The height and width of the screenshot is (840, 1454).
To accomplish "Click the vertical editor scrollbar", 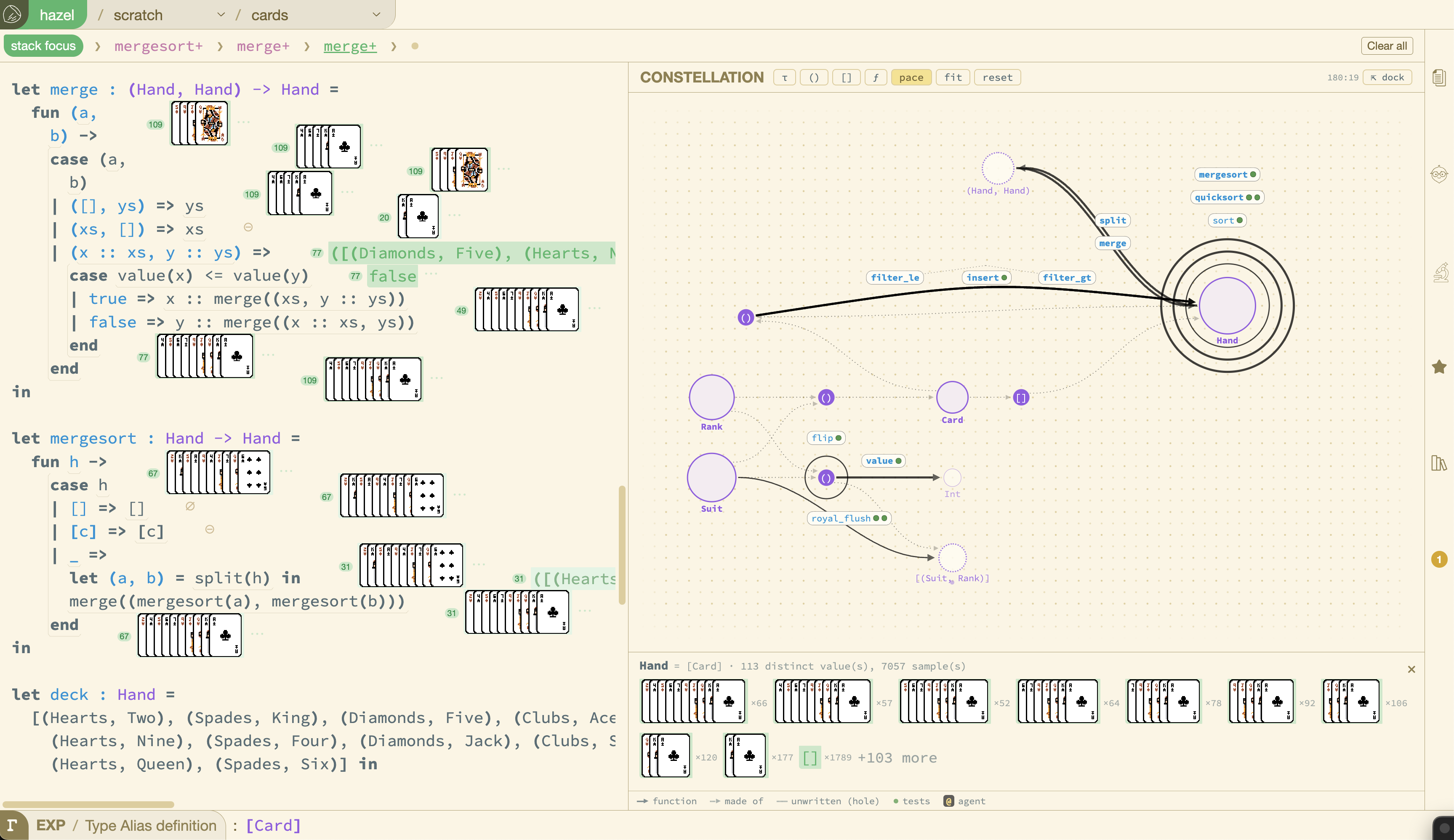I will pyautogui.click(x=622, y=545).
